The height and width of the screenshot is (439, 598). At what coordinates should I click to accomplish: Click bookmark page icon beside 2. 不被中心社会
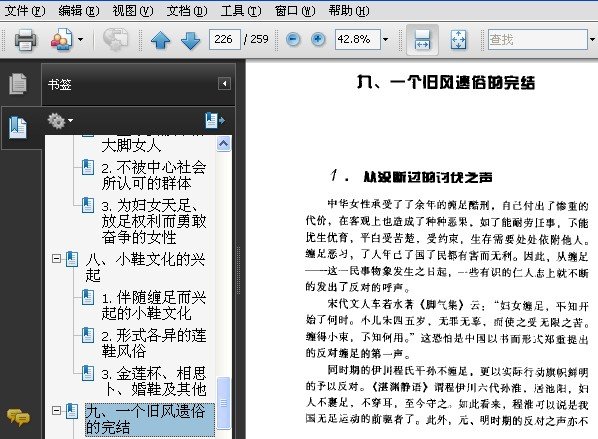[88, 167]
